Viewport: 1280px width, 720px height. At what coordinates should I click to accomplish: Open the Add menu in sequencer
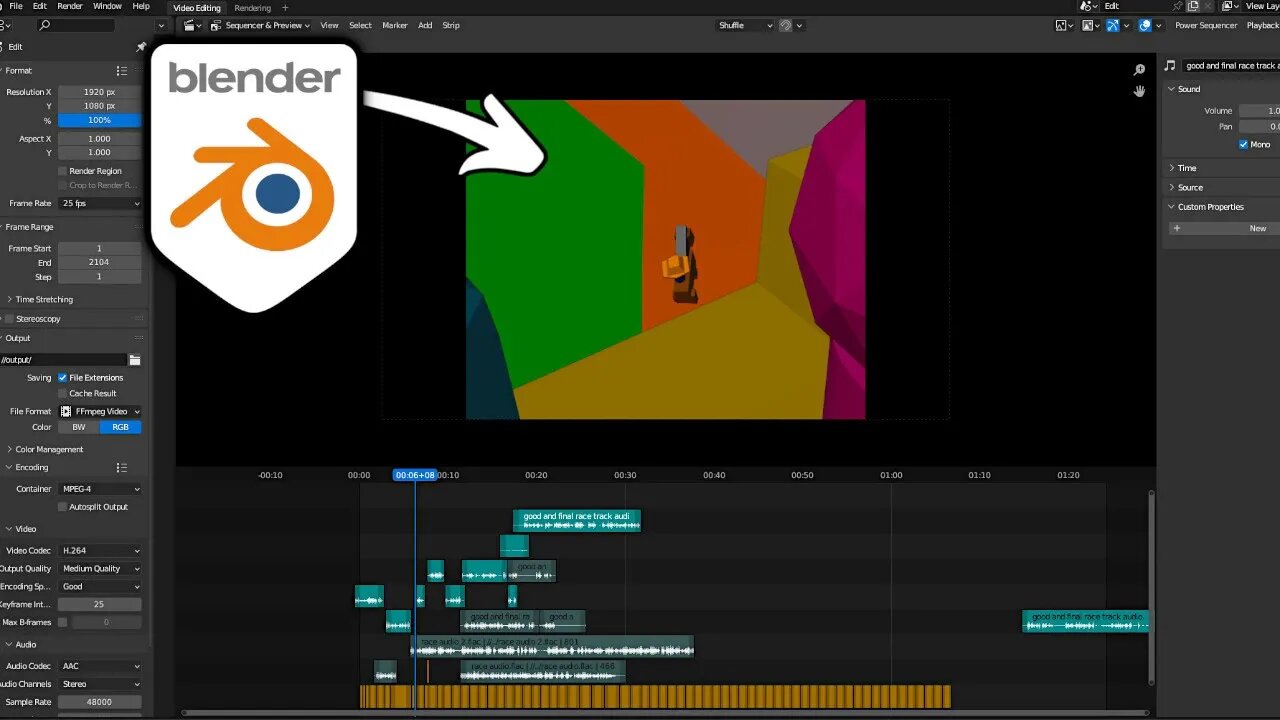[x=425, y=25]
